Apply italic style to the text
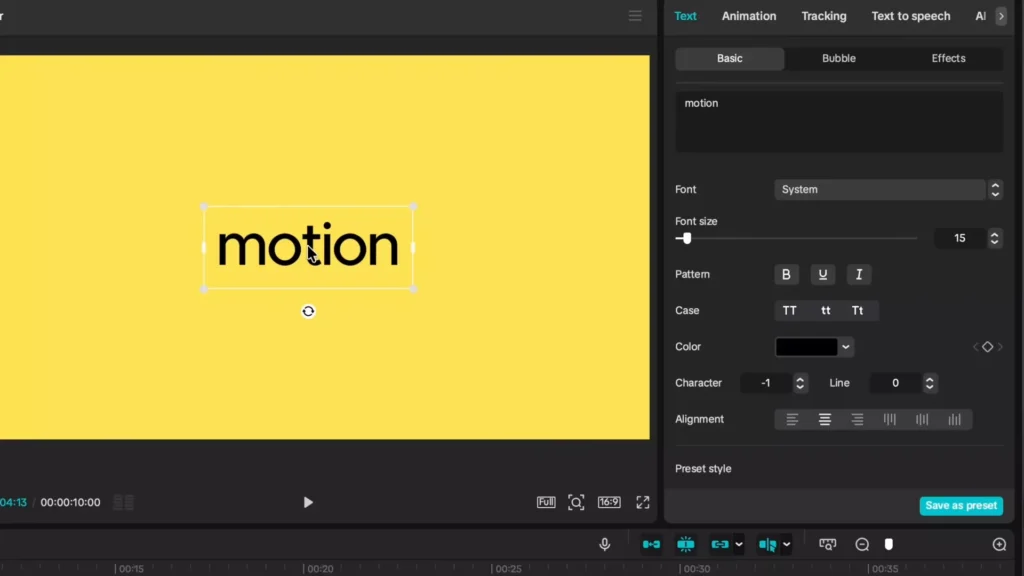 pos(859,274)
